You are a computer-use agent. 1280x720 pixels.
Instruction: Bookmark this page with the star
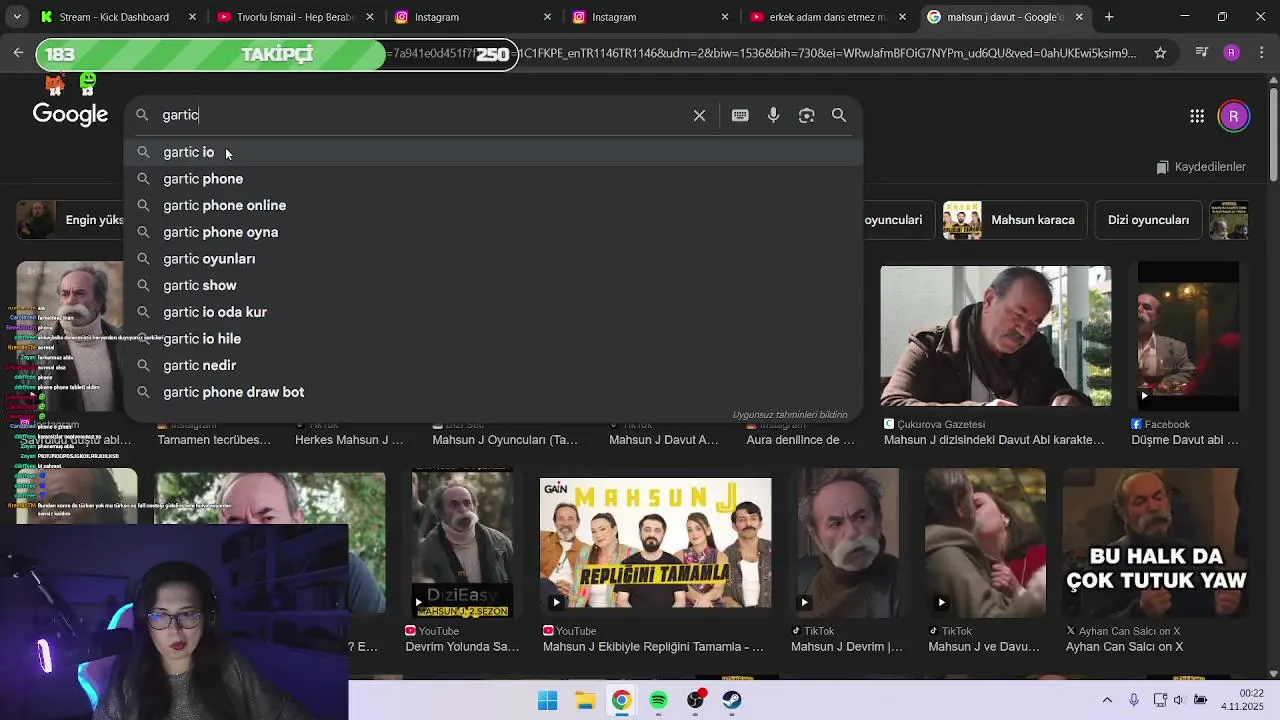click(x=1160, y=53)
